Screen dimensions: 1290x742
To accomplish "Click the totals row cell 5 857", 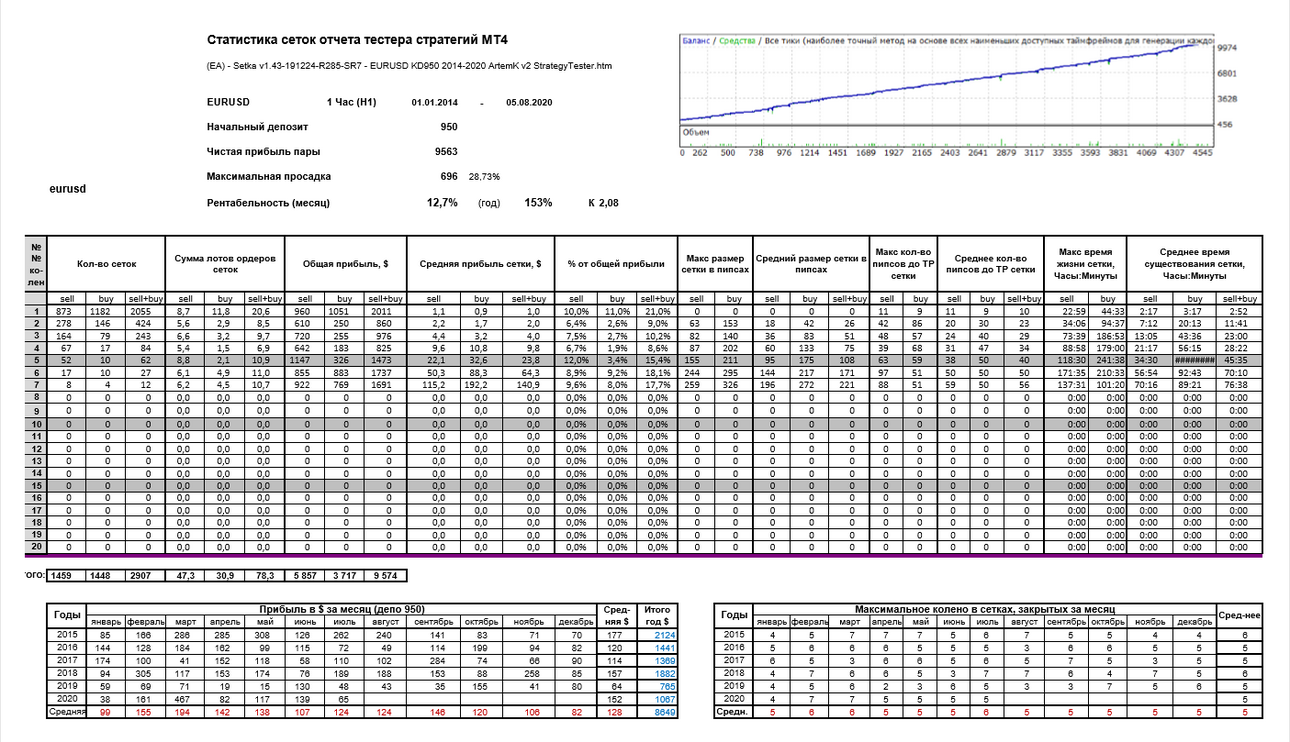I will [305, 576].
